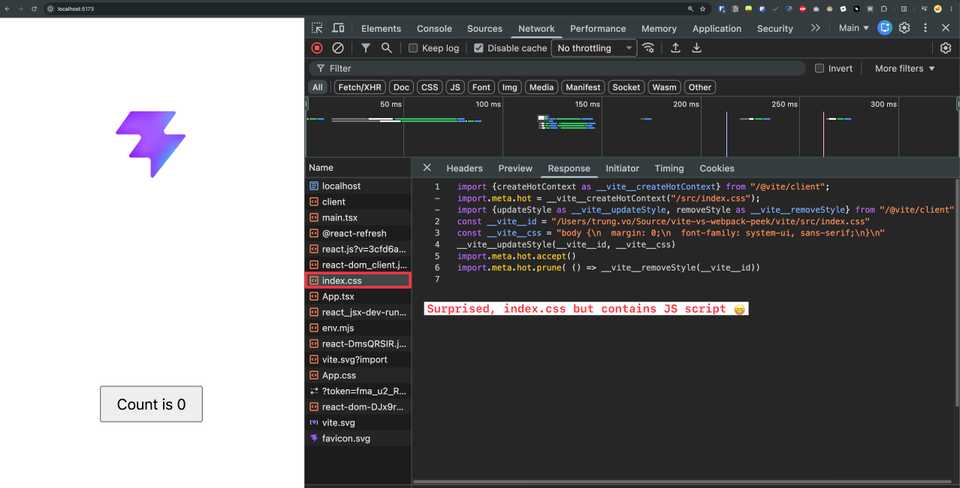Switch to Elements panel
960x488 pixels.
(x=381, y=28)
